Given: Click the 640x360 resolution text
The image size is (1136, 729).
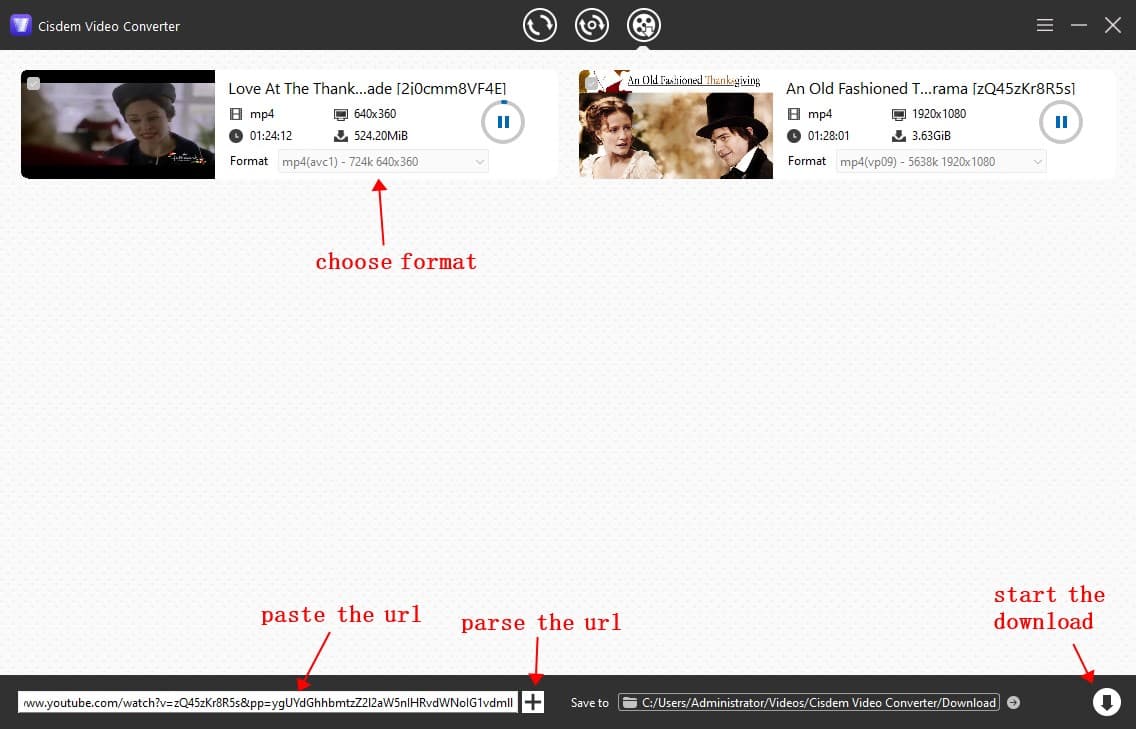Looking at the screenshot, I should 375,114.
